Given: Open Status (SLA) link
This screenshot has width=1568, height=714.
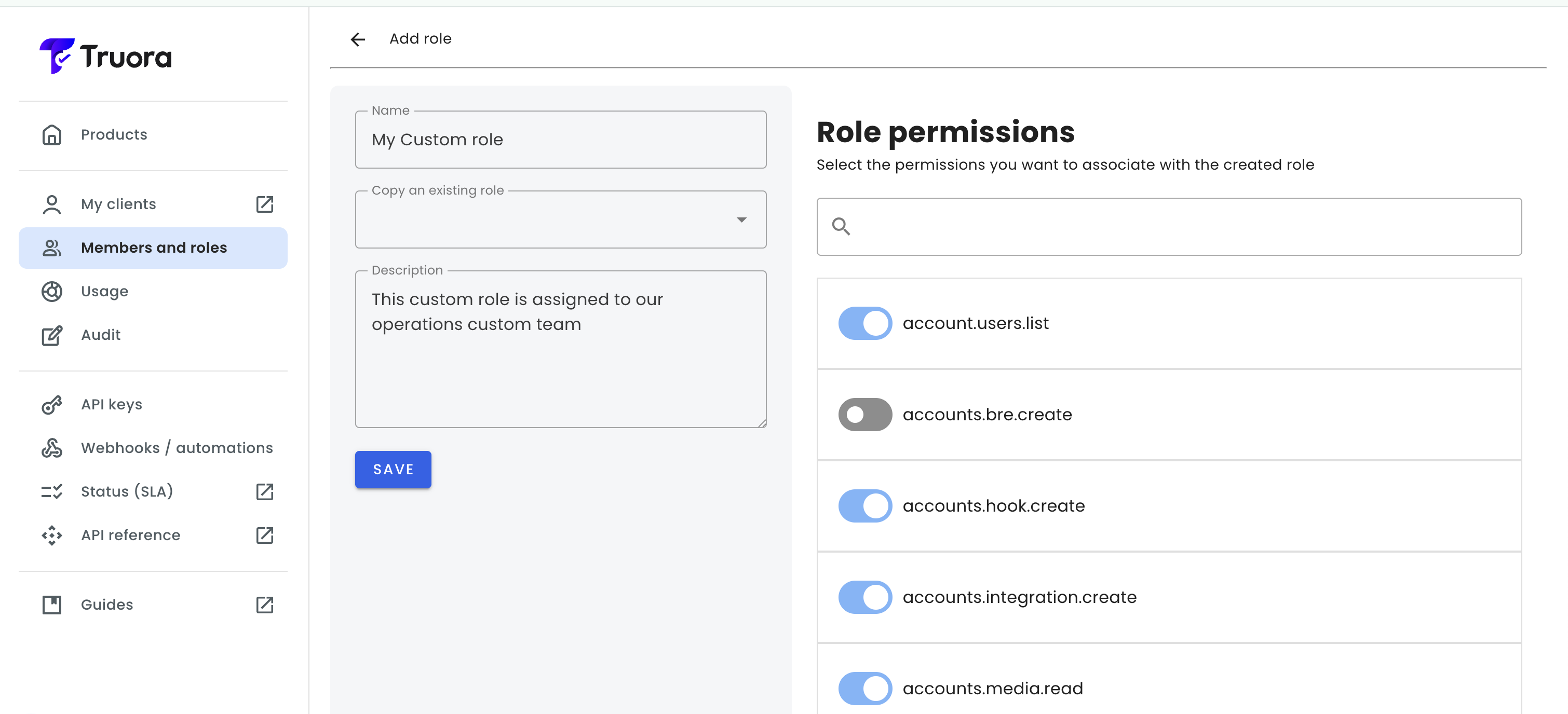Looking at the screenshot, I should pos(153,491).
